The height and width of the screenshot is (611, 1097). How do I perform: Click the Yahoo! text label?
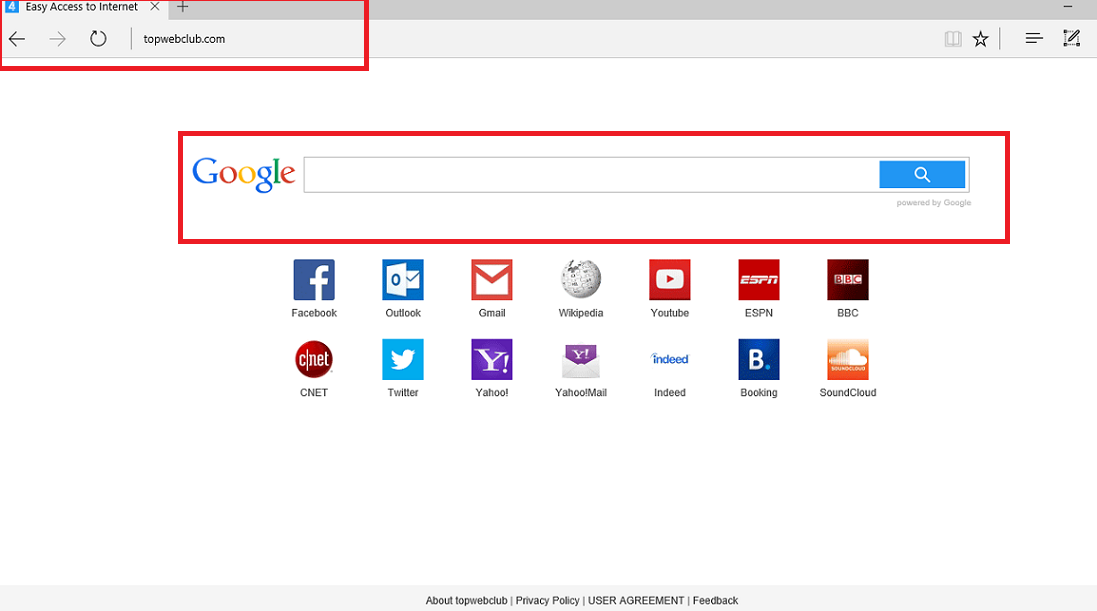[492, 393]
